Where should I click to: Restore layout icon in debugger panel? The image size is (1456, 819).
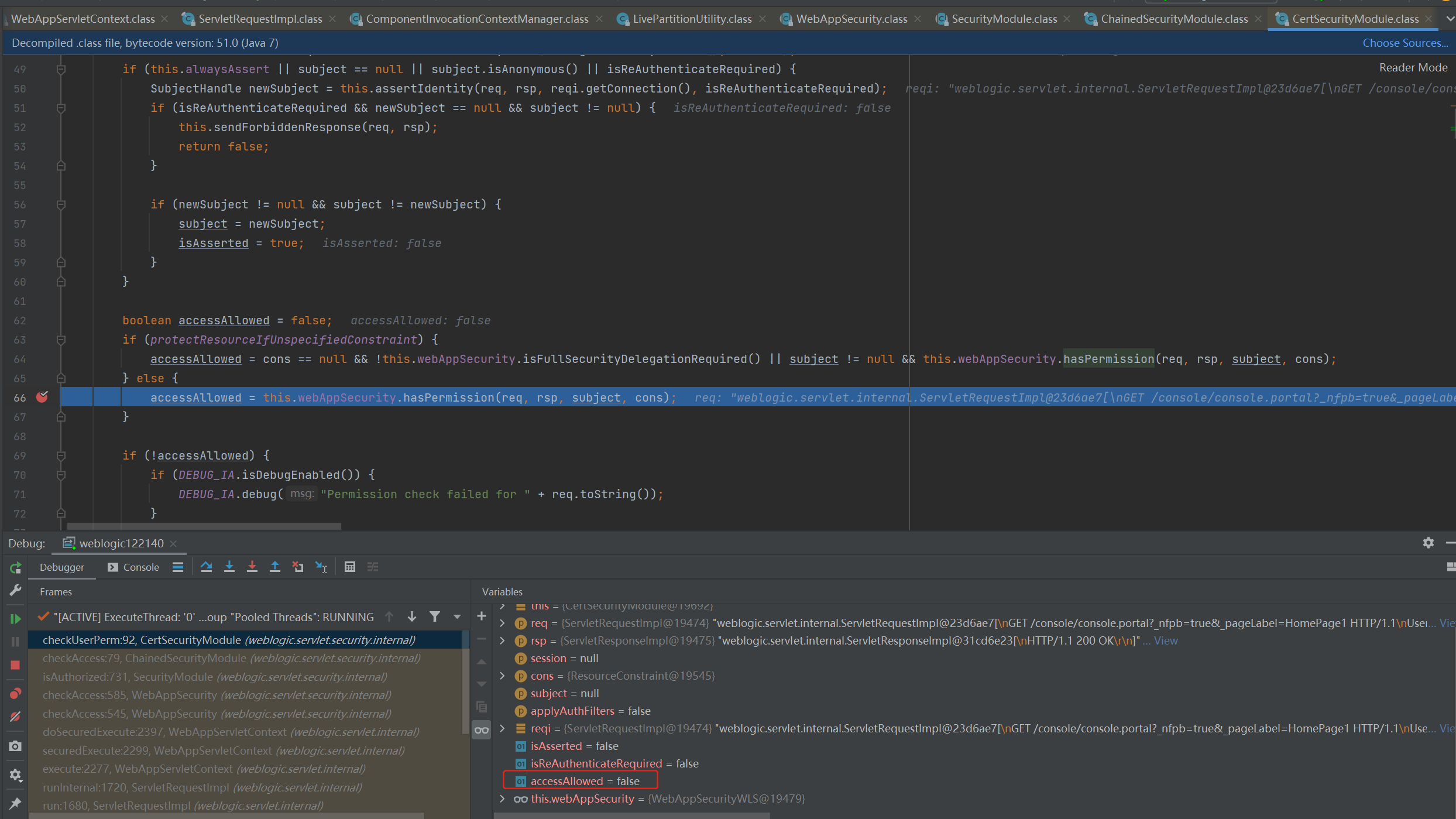(1451, 567)
